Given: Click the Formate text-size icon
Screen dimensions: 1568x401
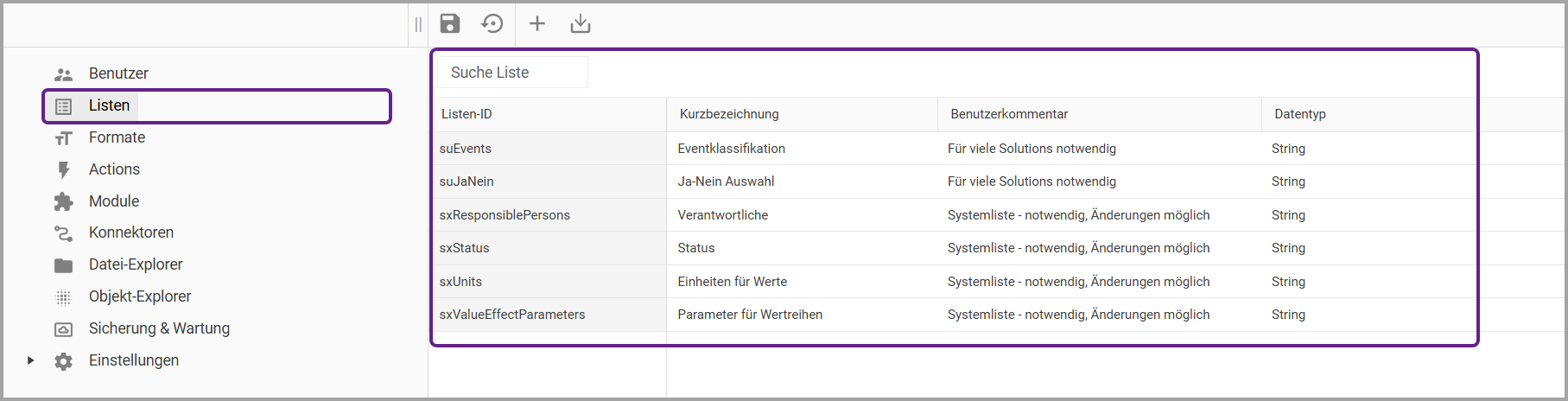Looking at the screenshot, I should point(64,138).
